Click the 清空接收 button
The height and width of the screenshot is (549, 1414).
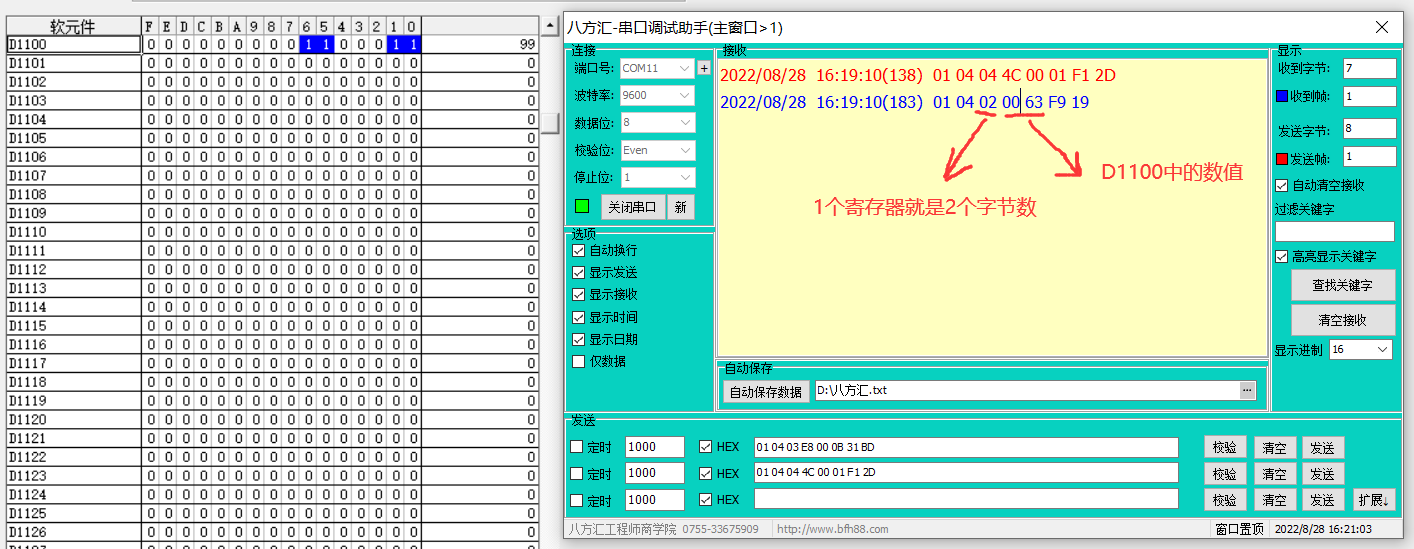point(1342,320)
